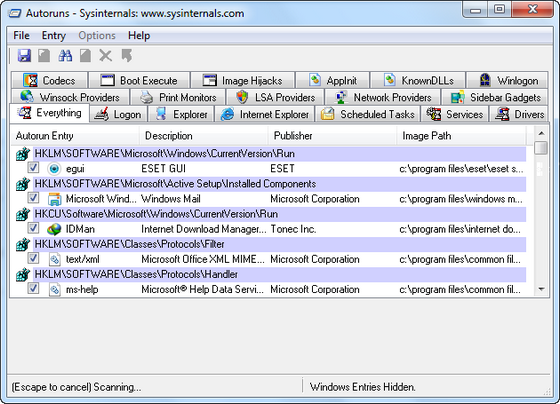Switch to the Explorer tab

181,114
